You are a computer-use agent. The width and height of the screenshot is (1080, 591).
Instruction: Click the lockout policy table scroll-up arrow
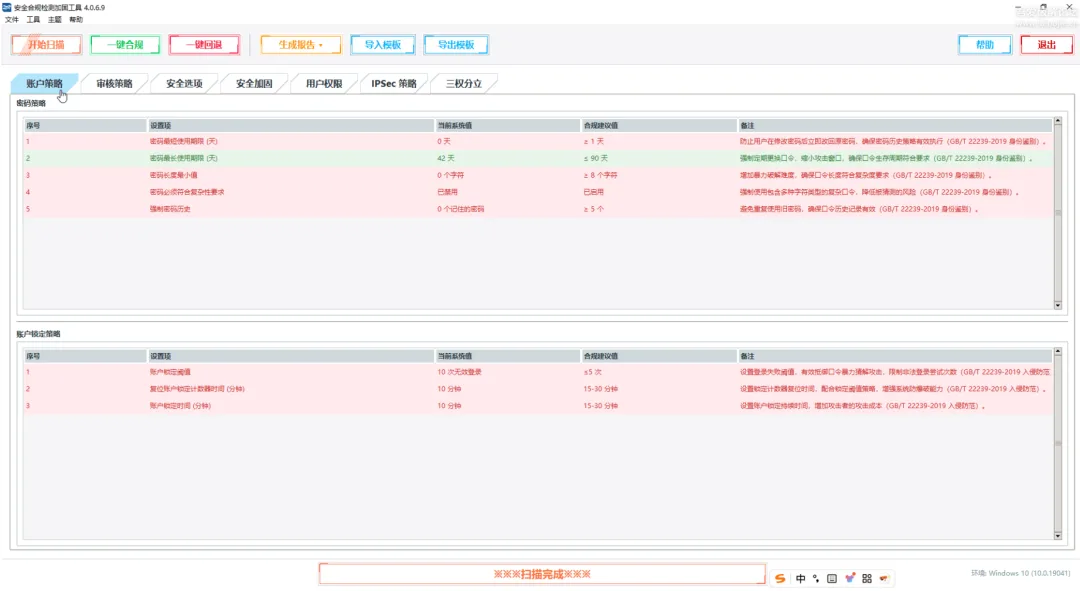click(1058, 352)
